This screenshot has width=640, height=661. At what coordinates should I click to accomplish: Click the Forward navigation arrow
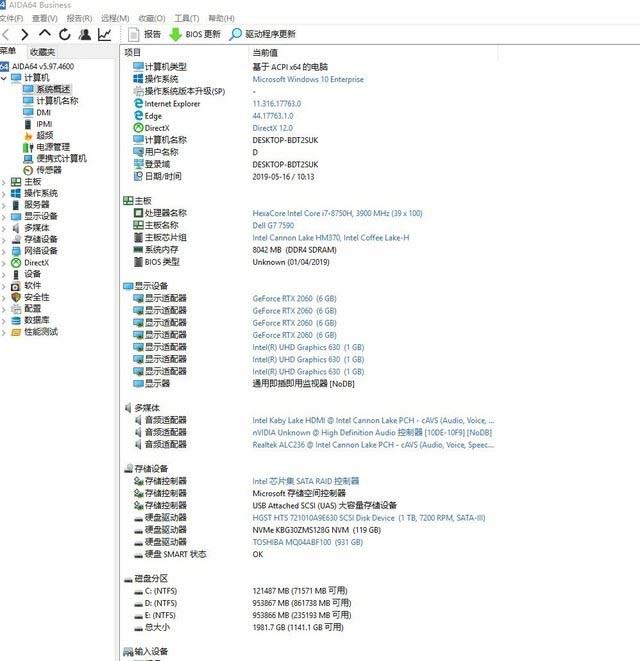24,35
